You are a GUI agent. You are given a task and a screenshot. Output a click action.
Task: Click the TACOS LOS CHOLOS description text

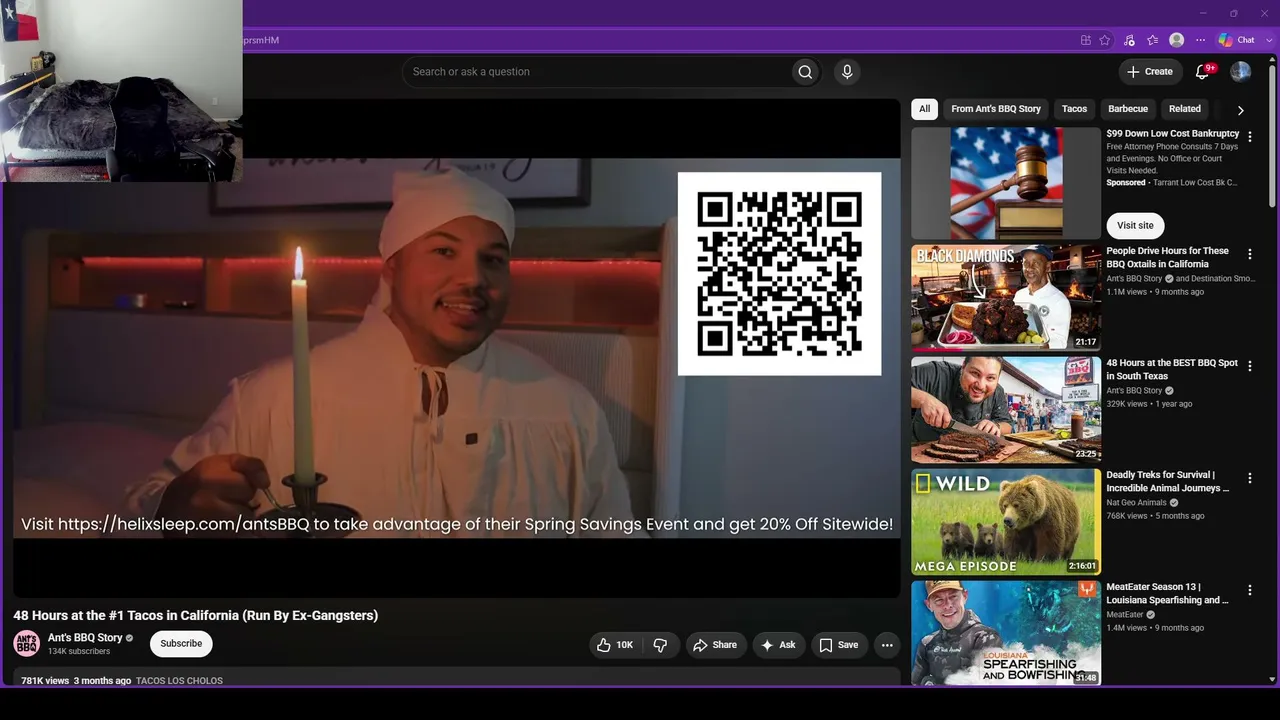pos(179,681)
